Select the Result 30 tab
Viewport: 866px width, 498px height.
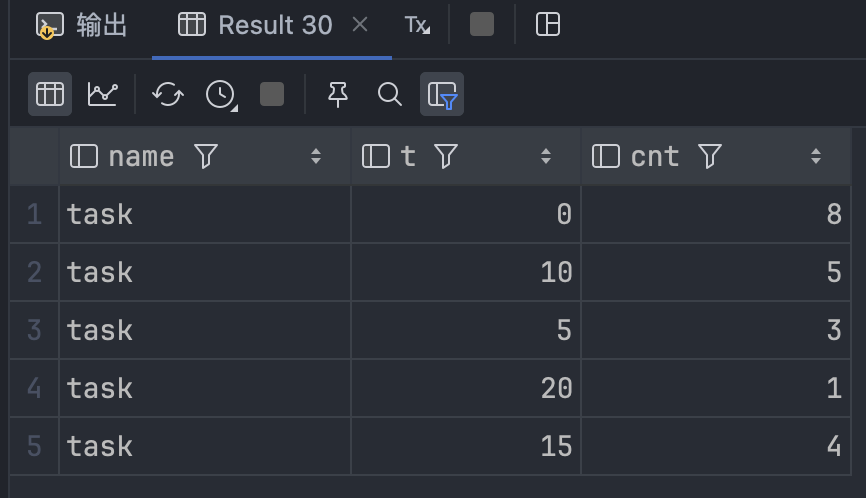[x=256, y=25]
